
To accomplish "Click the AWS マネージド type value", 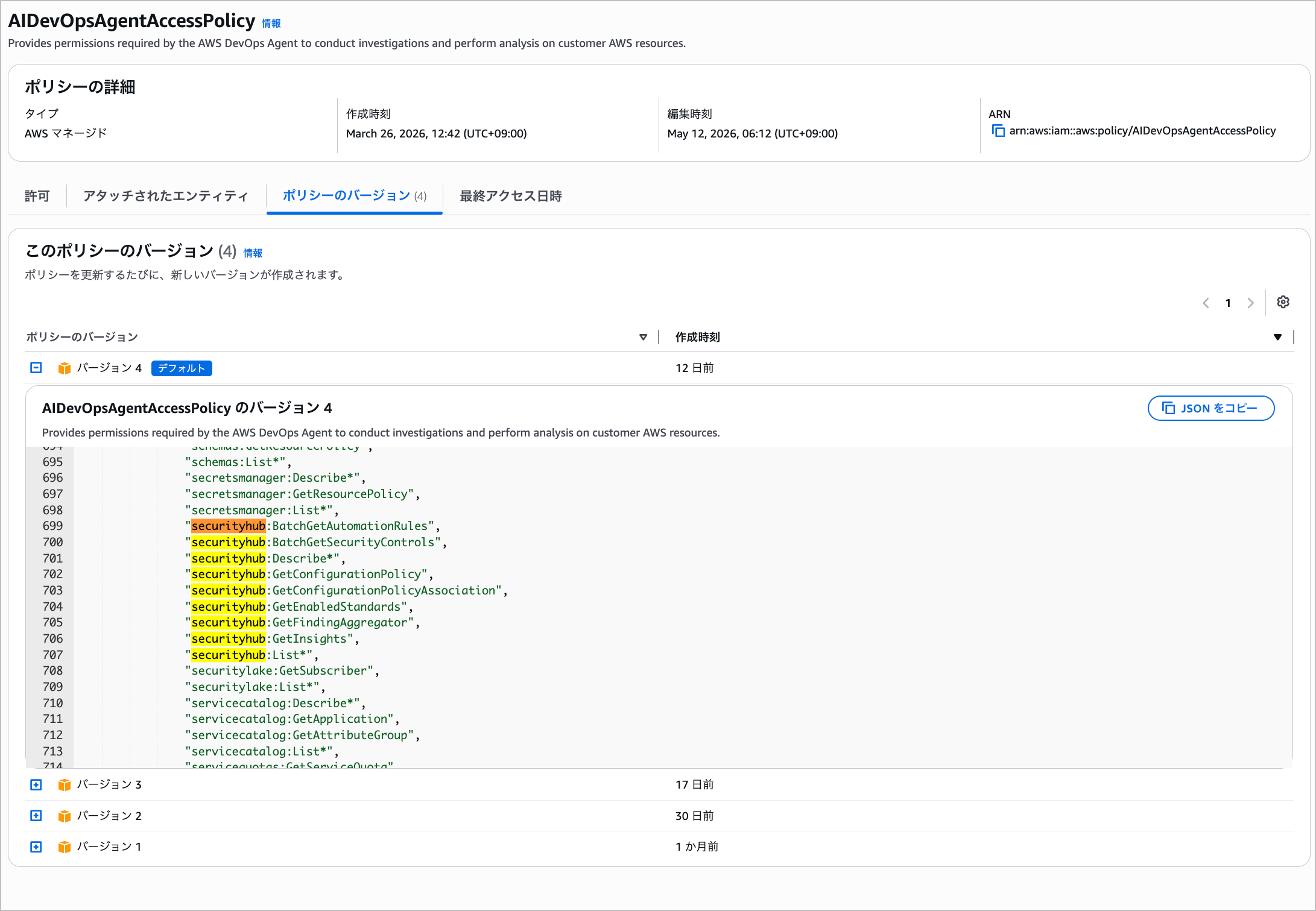I will [66, 133].
